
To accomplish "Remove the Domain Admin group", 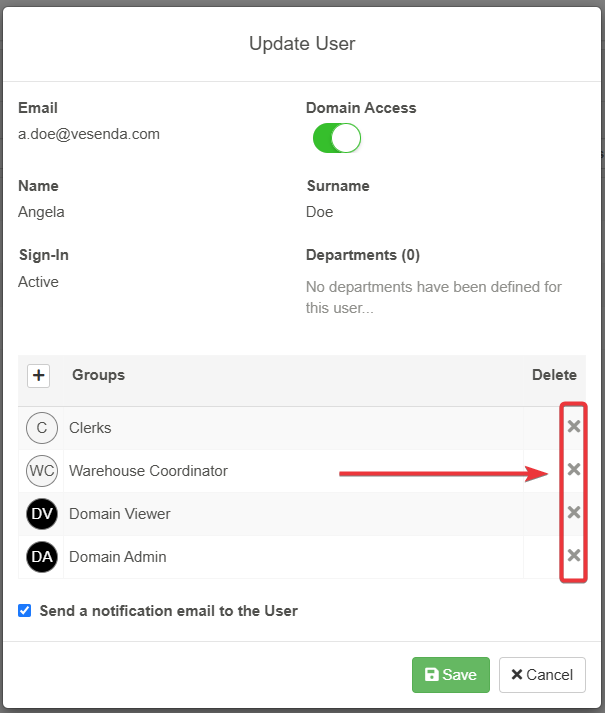I will pyautogui.click(x=574, y=555).
